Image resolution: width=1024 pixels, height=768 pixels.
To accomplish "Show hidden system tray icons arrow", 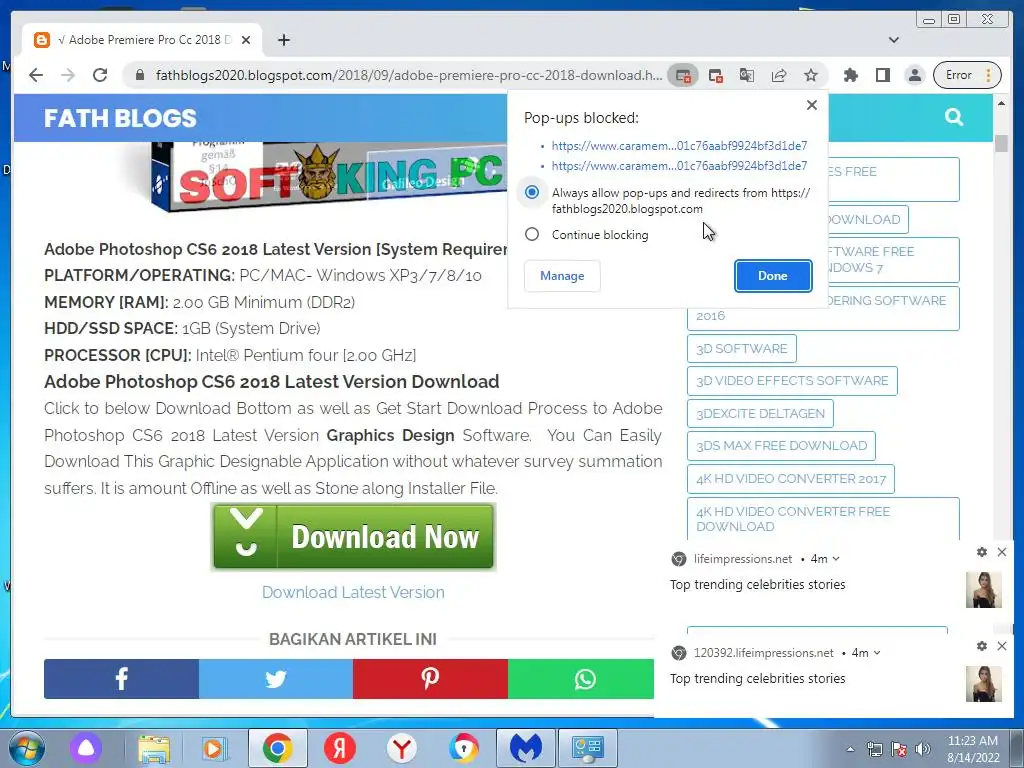I will click(850, 749).
